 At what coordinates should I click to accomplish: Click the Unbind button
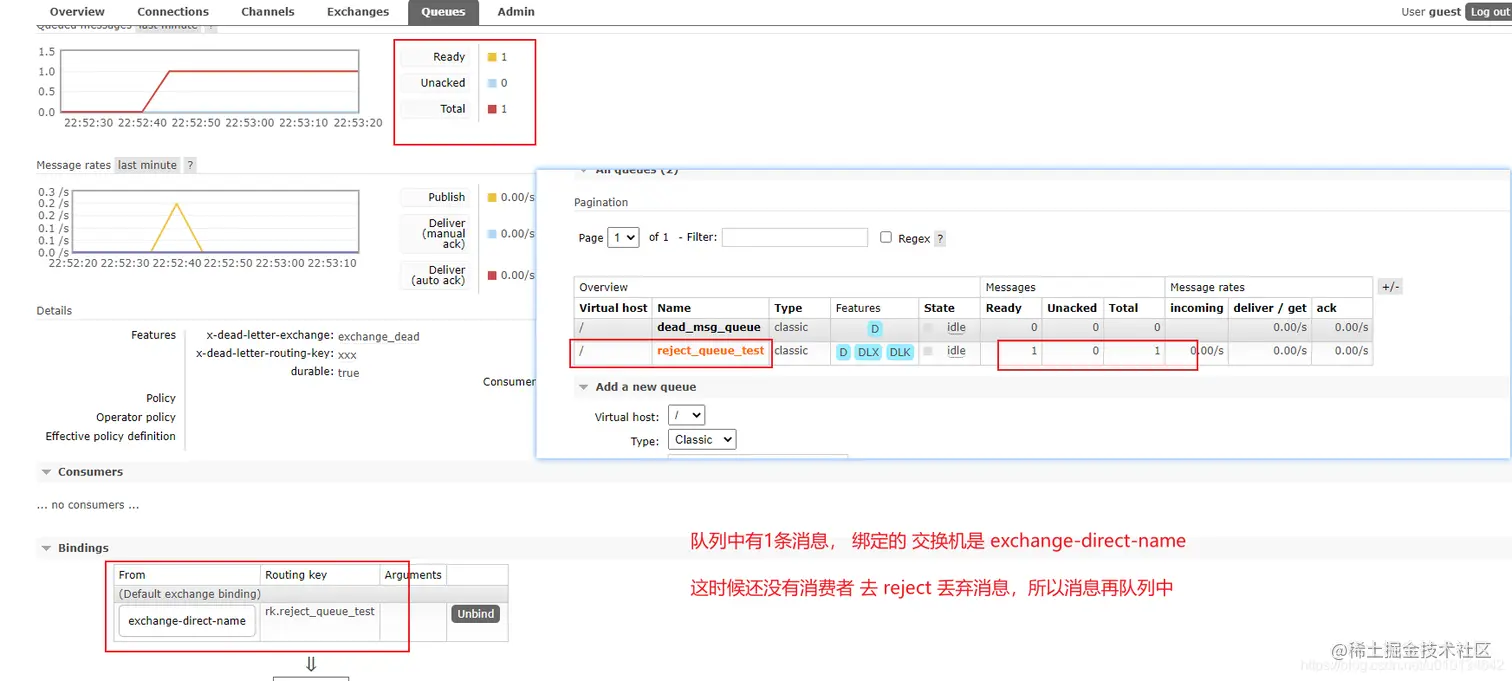pos(476,614)
